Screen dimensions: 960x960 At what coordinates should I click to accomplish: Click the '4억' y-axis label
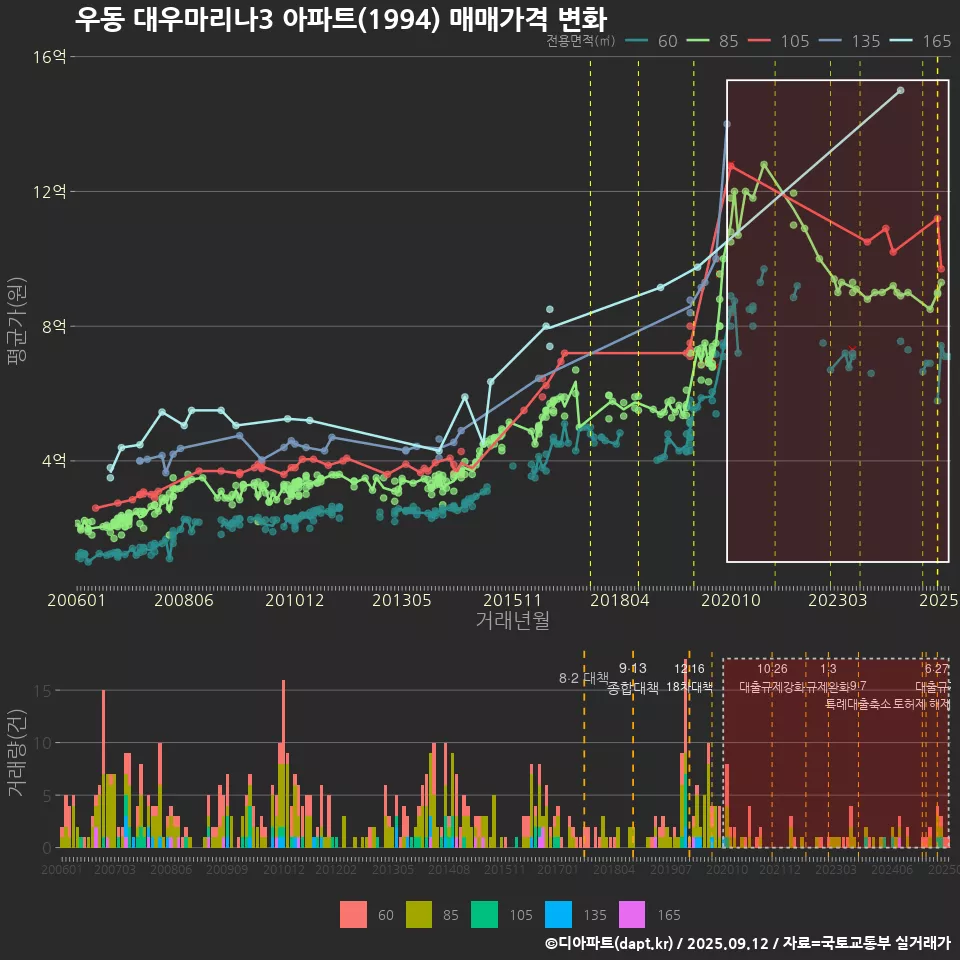[54, 460]
